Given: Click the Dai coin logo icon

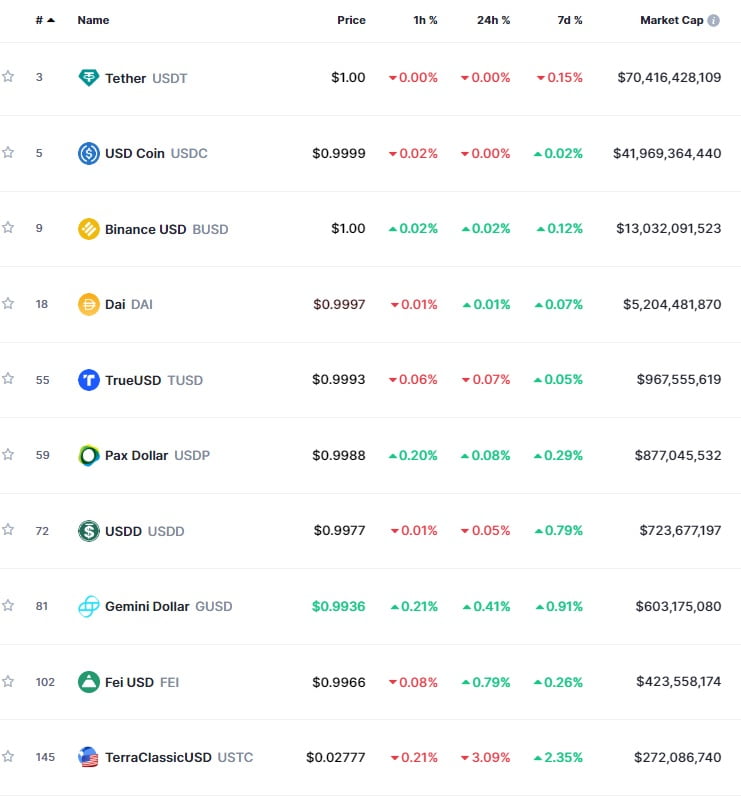Looking at the screenshot, I should click(x=89, y=304).
